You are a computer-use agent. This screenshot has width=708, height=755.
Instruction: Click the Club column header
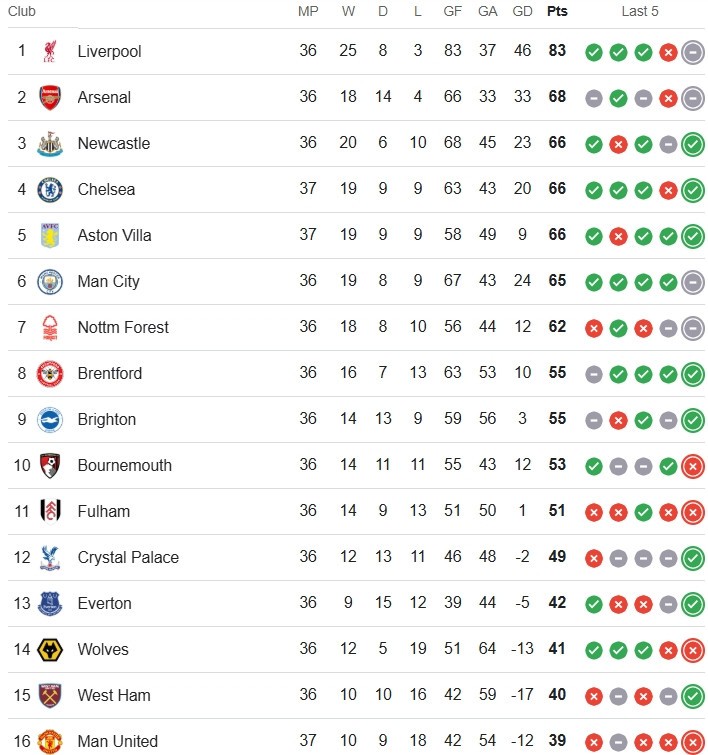tap(22, 11)
